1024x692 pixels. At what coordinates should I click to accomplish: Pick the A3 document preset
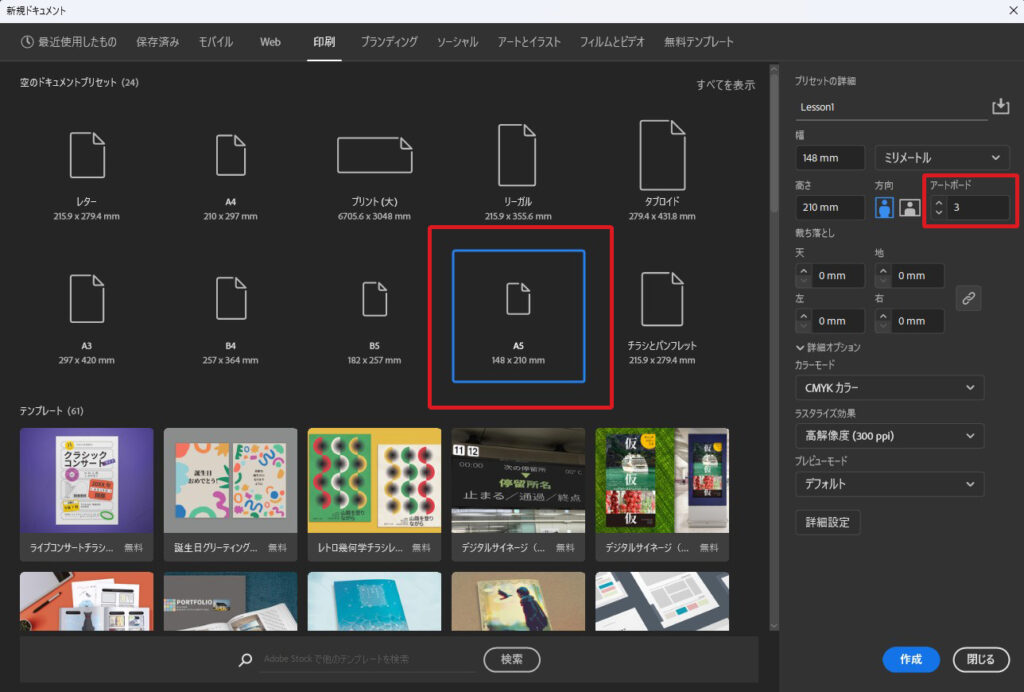click(x=87, y=298)
